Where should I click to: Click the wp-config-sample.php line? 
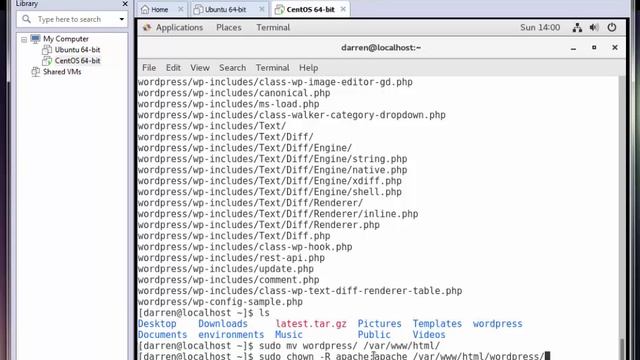point(220,302)
